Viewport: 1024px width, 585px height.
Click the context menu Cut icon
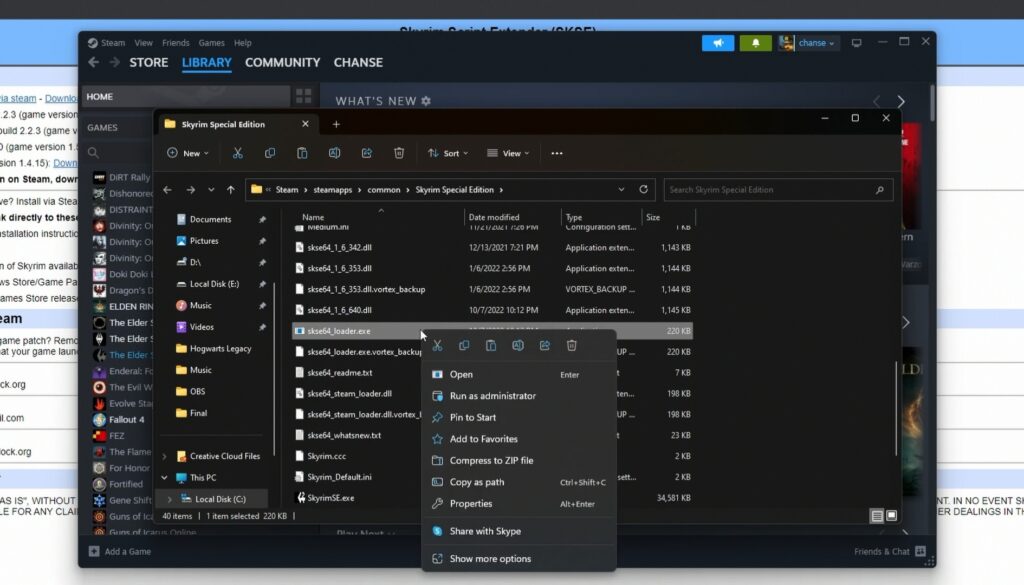[x=438, y=345]
